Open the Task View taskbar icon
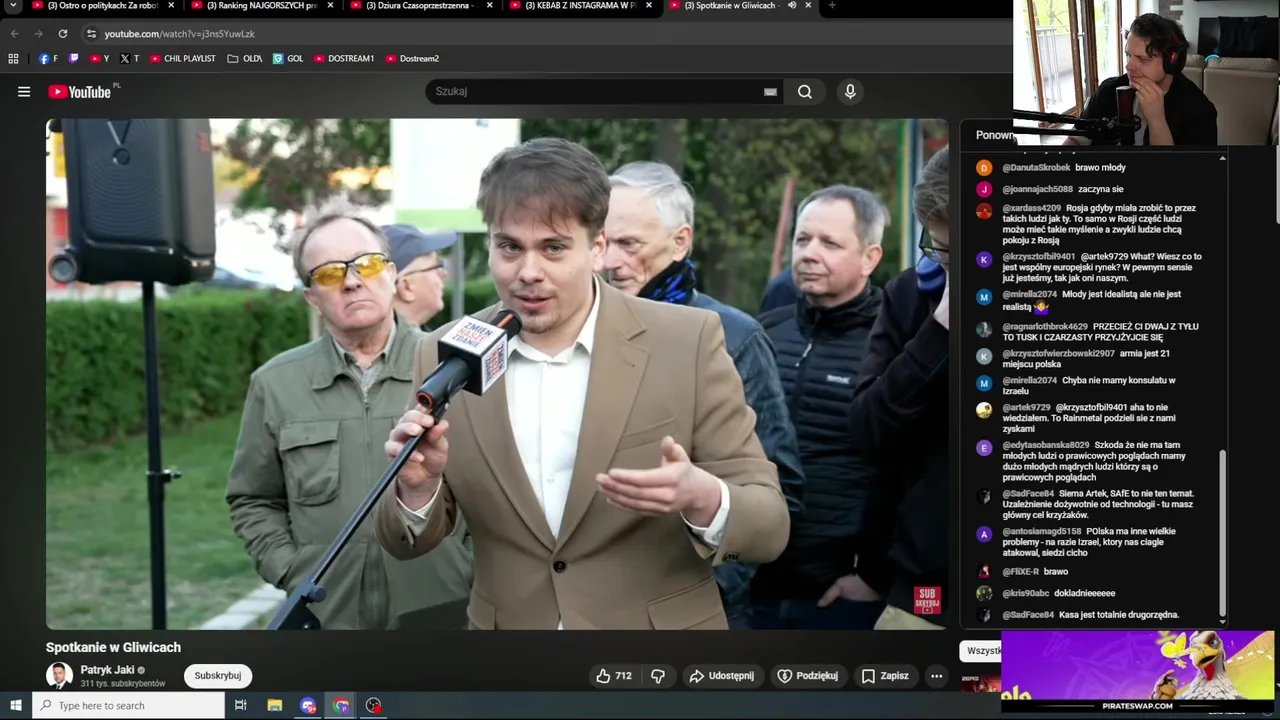This screenshot has height=720, width=1280. 240,705
